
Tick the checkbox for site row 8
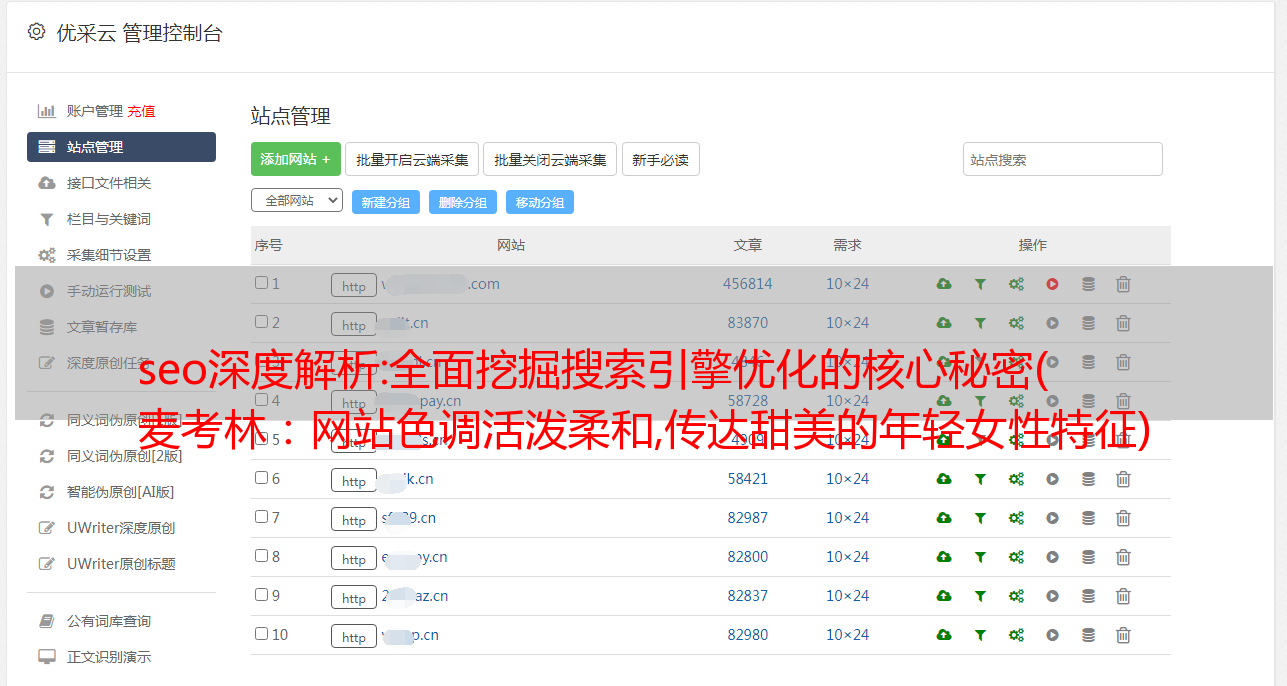261,556
